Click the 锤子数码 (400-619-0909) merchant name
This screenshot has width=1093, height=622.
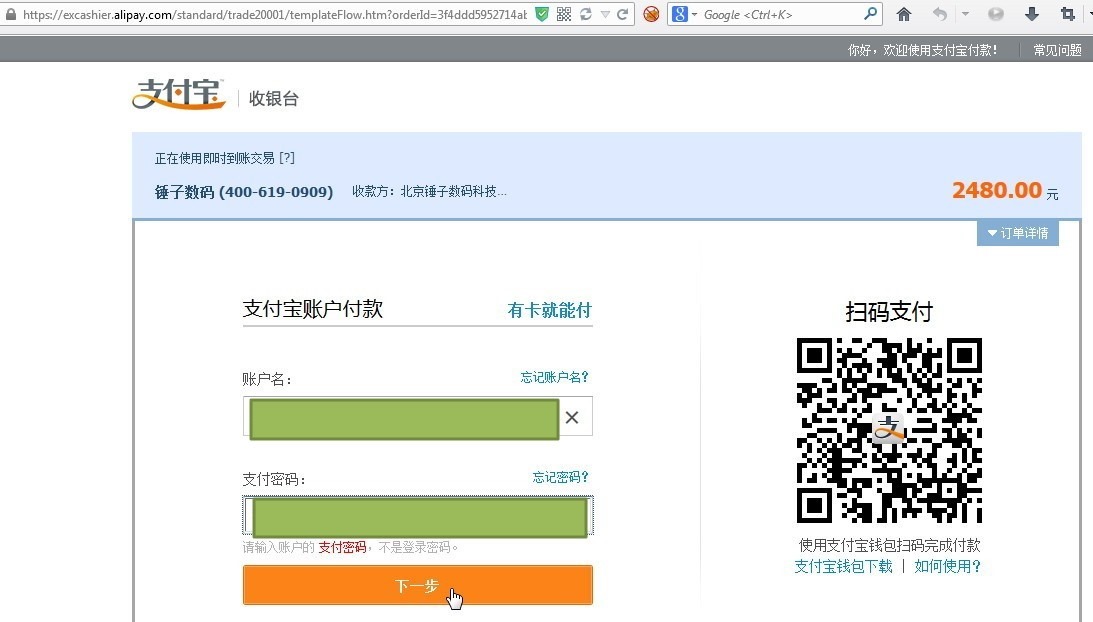pyautogui.click(x=244, y=192)
